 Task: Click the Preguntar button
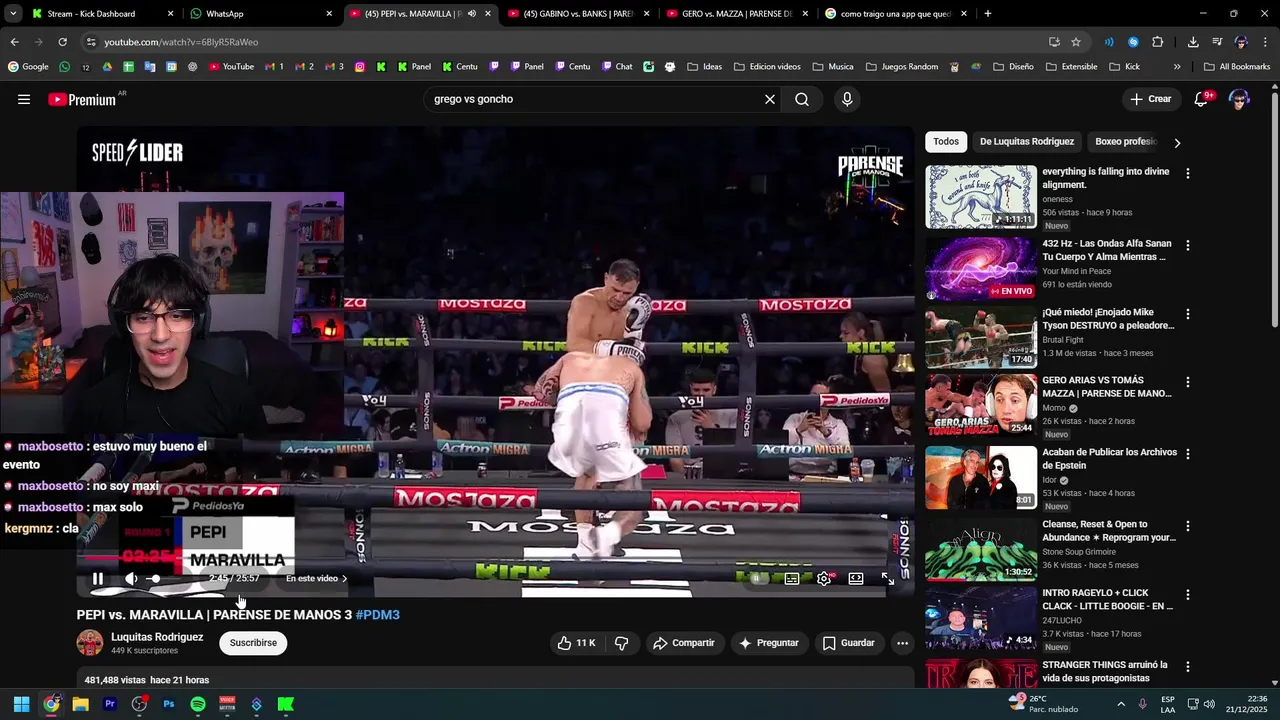tap(768, 643)
